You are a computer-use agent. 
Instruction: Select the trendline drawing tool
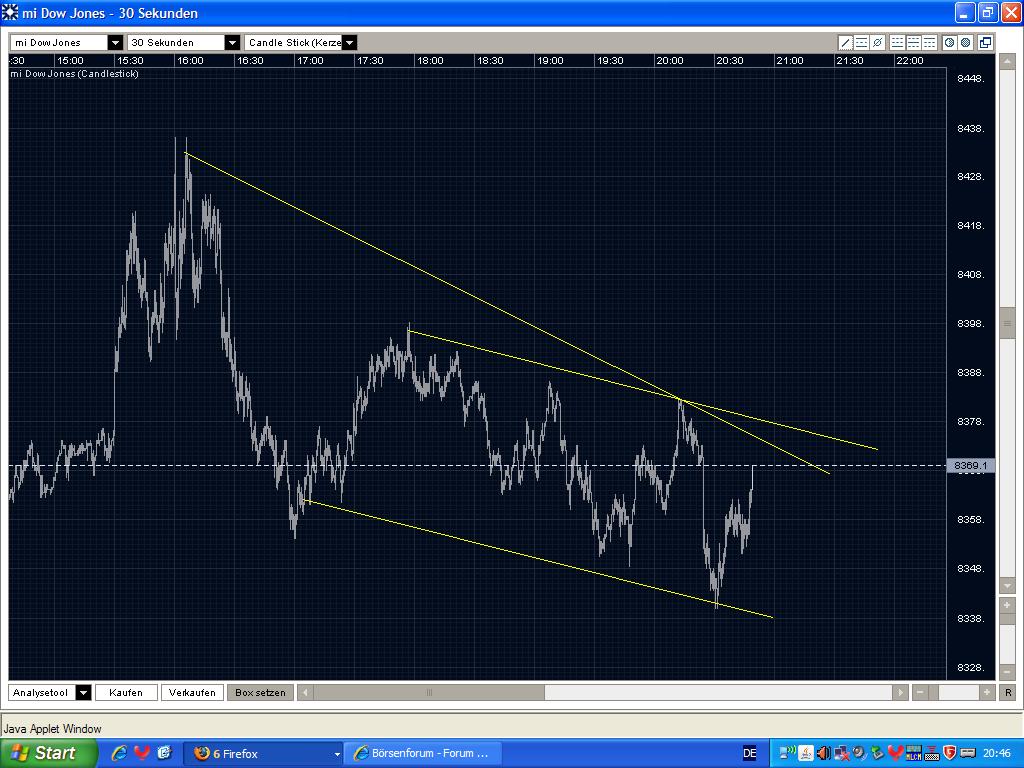(x=846, y=42)
